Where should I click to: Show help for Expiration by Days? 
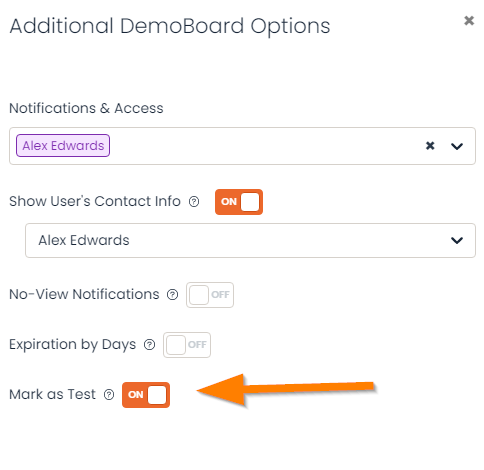click(x=149, y=345)
